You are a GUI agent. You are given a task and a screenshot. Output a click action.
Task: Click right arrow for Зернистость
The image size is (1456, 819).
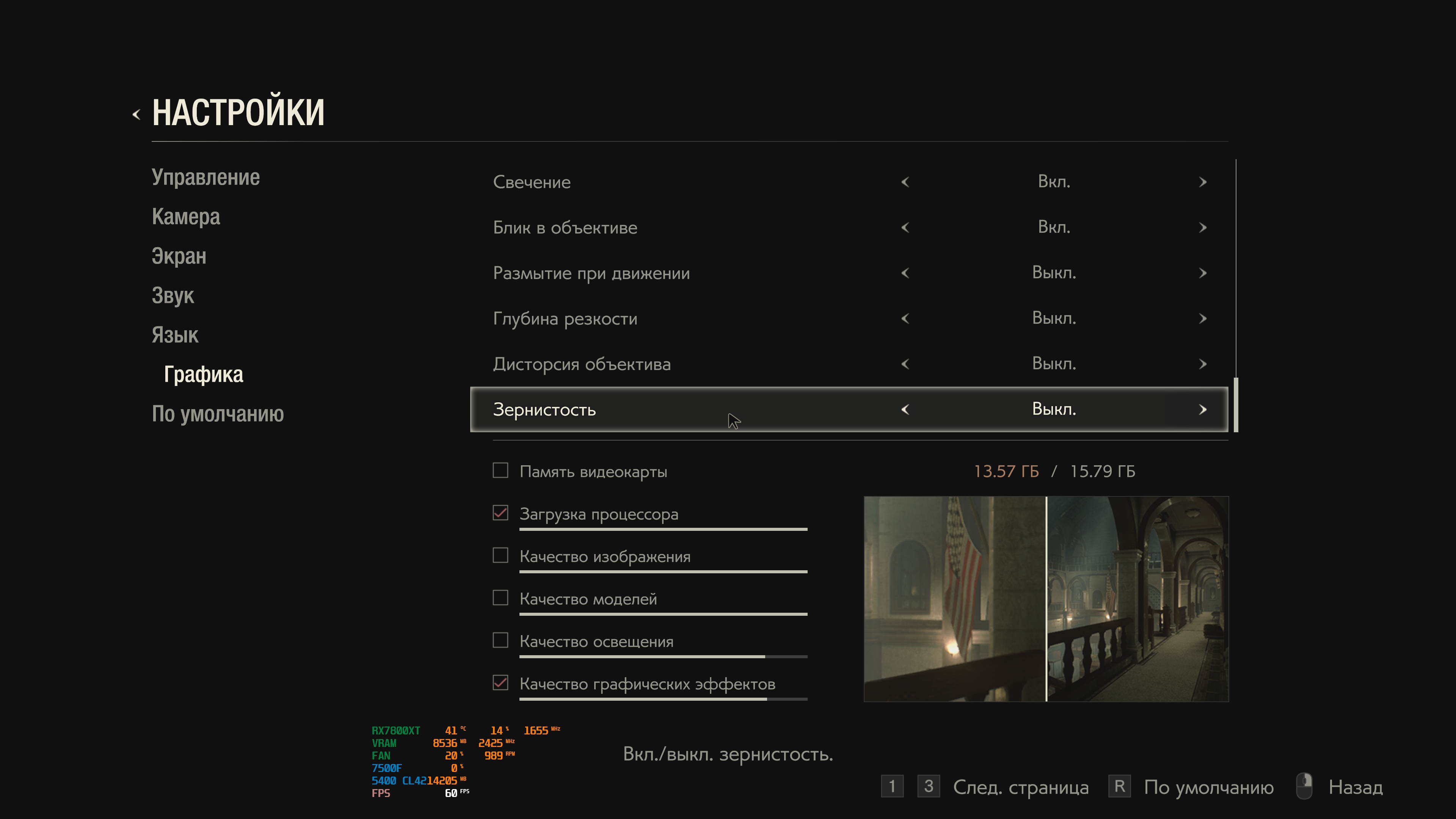click(x=1203, y=409)
